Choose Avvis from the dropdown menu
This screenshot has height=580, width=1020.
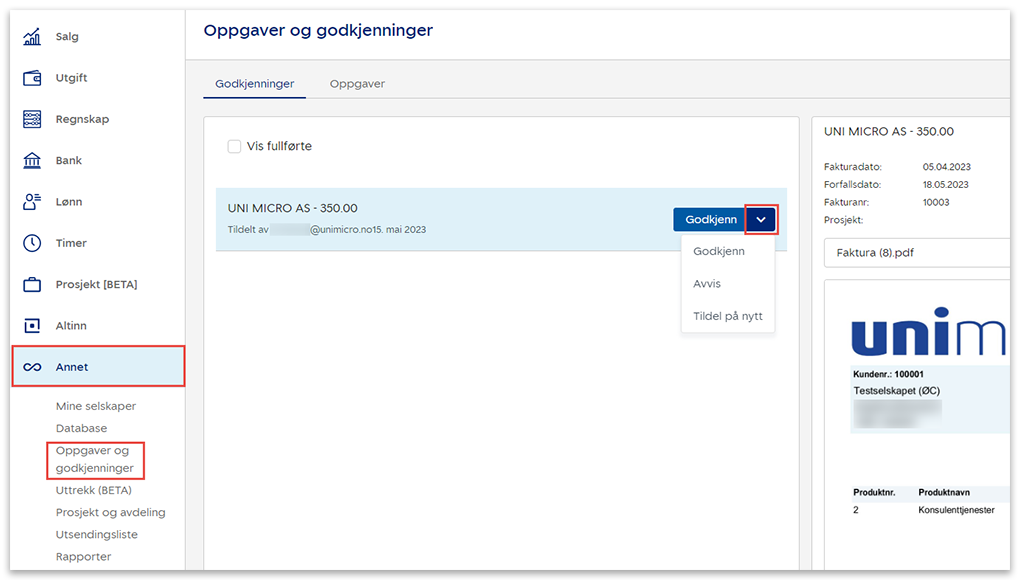tap(707, 284)
